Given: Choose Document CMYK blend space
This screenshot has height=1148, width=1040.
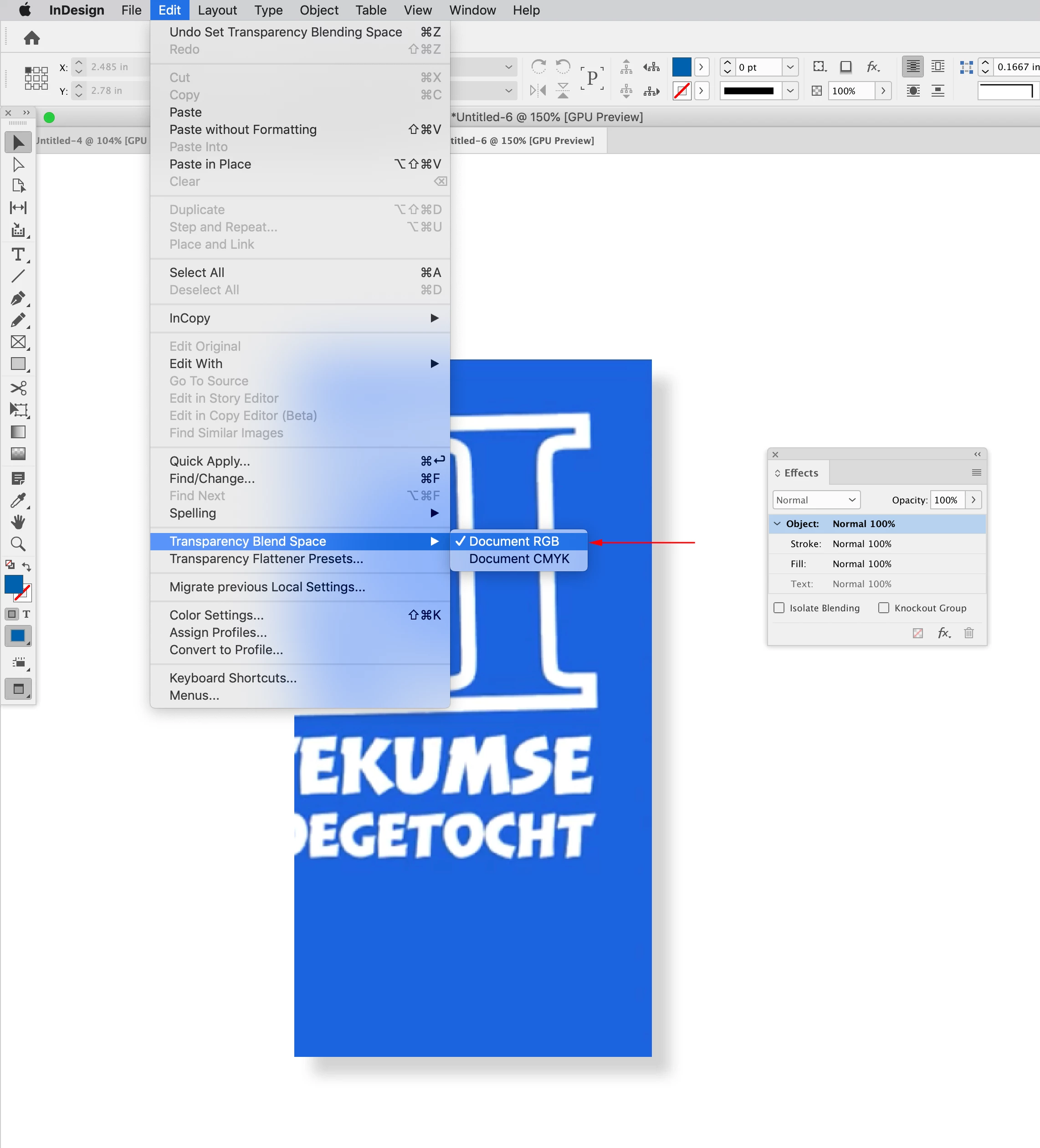Looking at the screenshot, I should 519,559.
